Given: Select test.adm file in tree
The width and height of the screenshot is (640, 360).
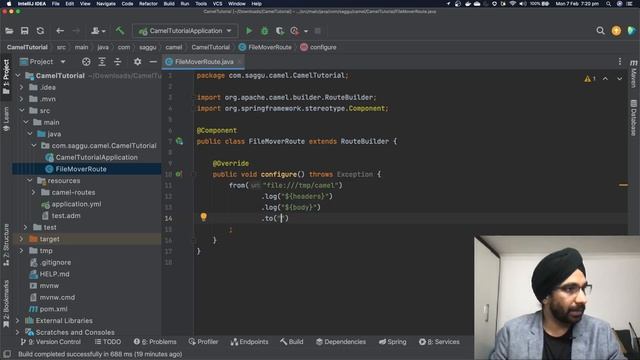Looking at the screenshot, I should click(66, 216).
